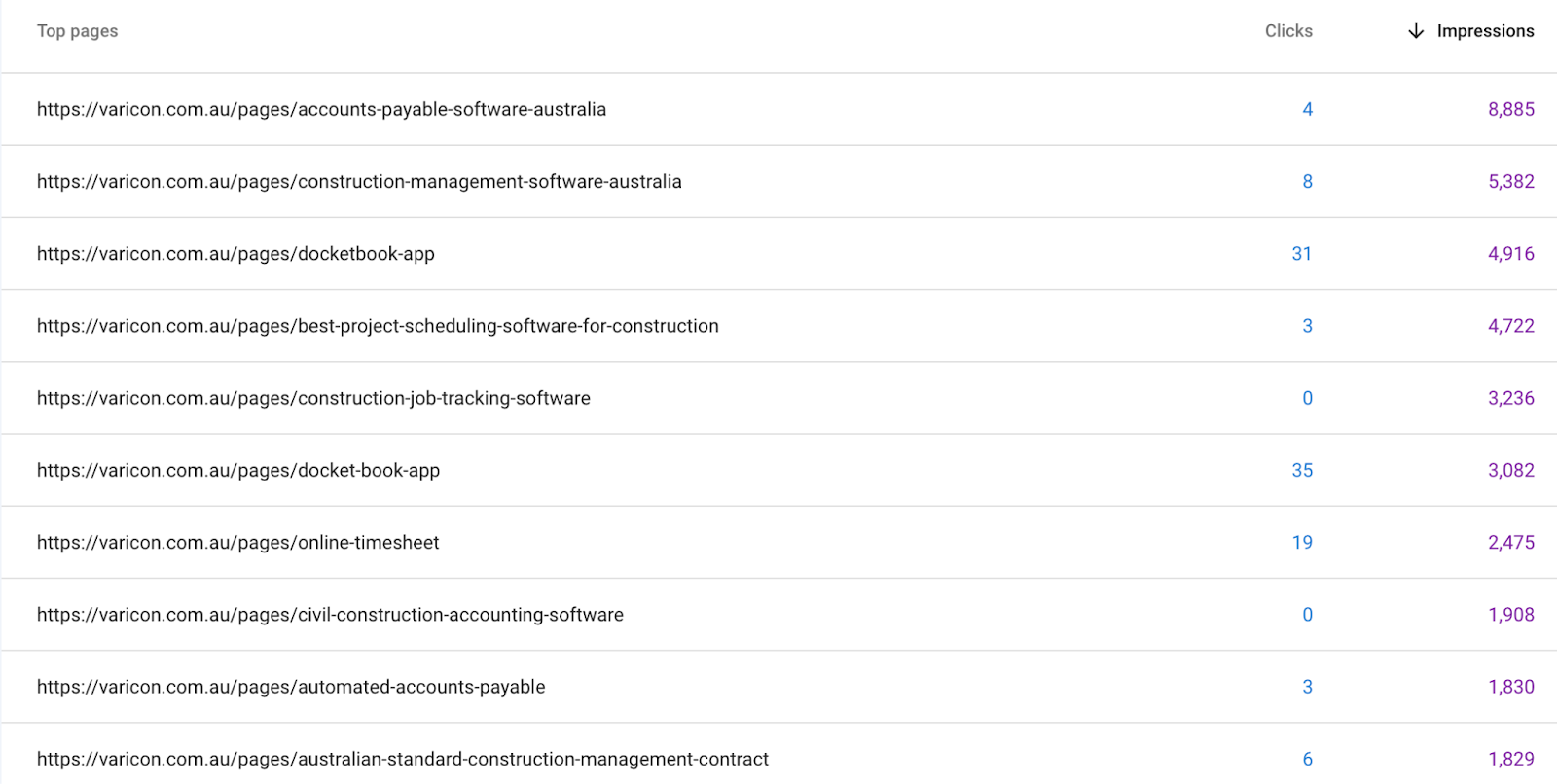
Task: Sort table by Clicks column header
Action: [1287, 31]
